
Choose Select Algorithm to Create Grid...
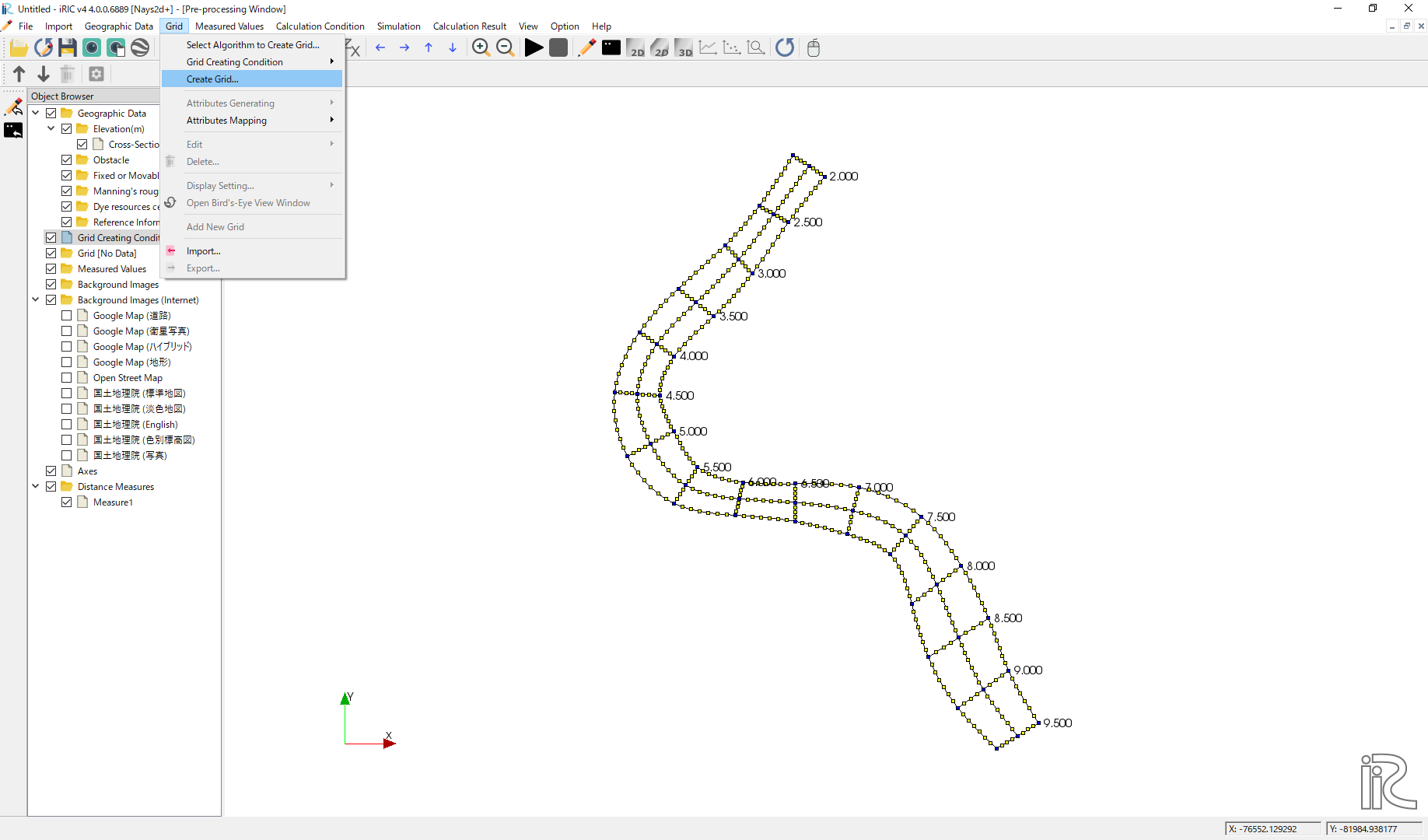click(253, 45)
